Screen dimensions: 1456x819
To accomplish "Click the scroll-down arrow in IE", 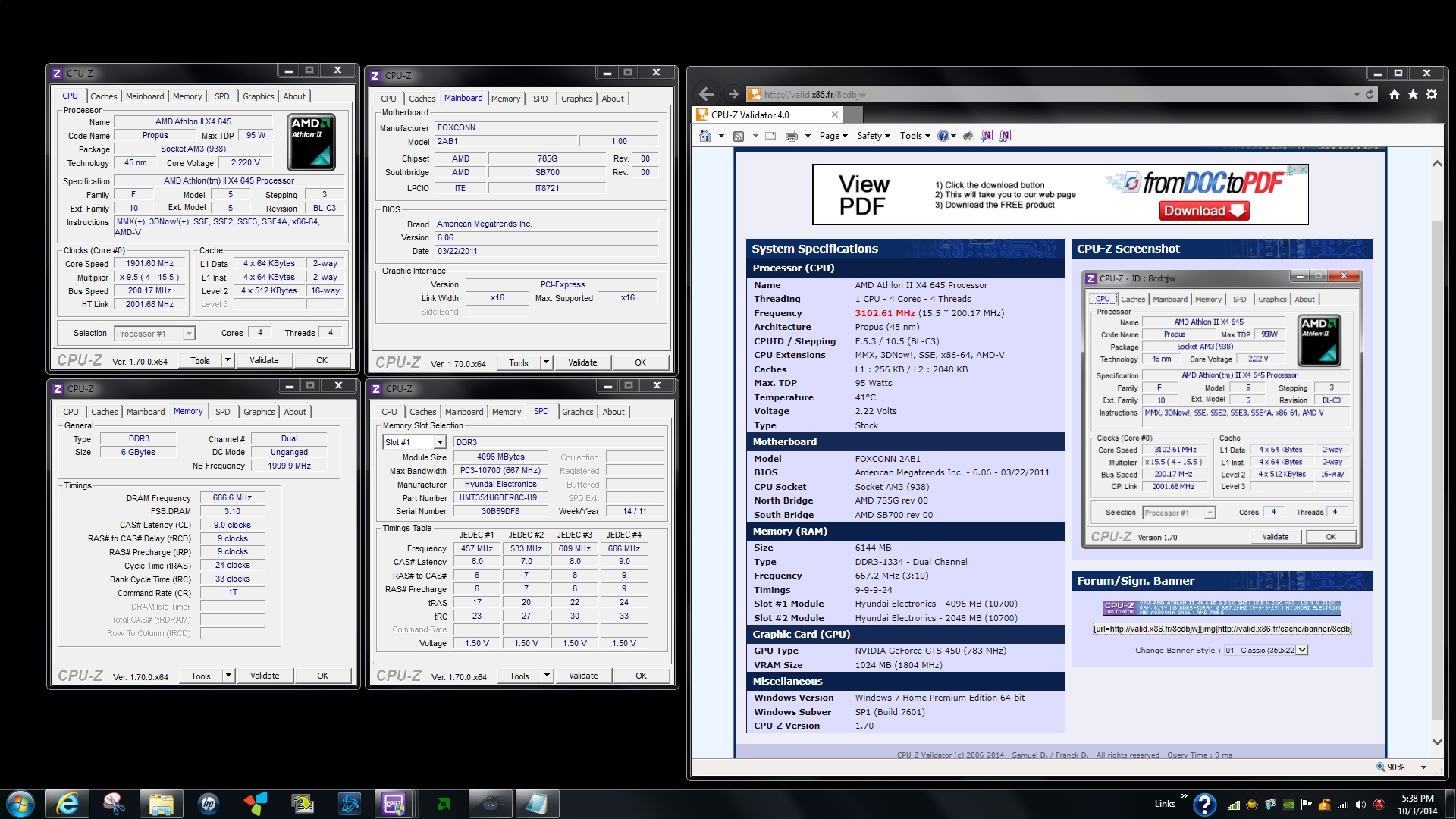I will coord(1437,742).
